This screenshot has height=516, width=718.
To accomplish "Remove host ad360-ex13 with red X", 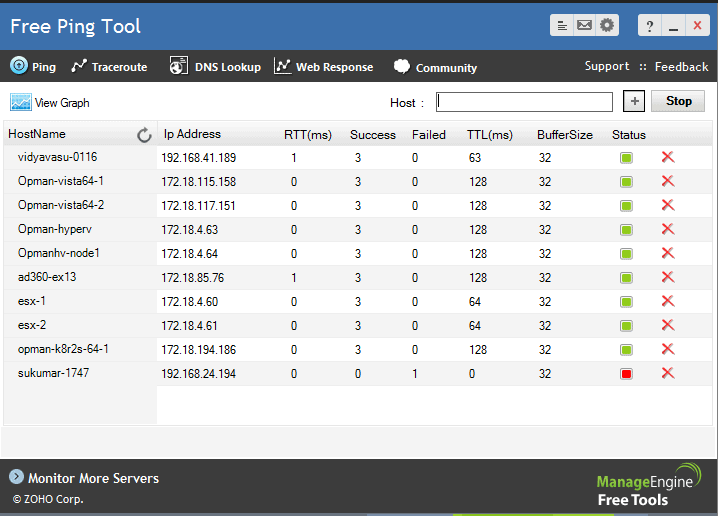I will (x=668, y=277).
